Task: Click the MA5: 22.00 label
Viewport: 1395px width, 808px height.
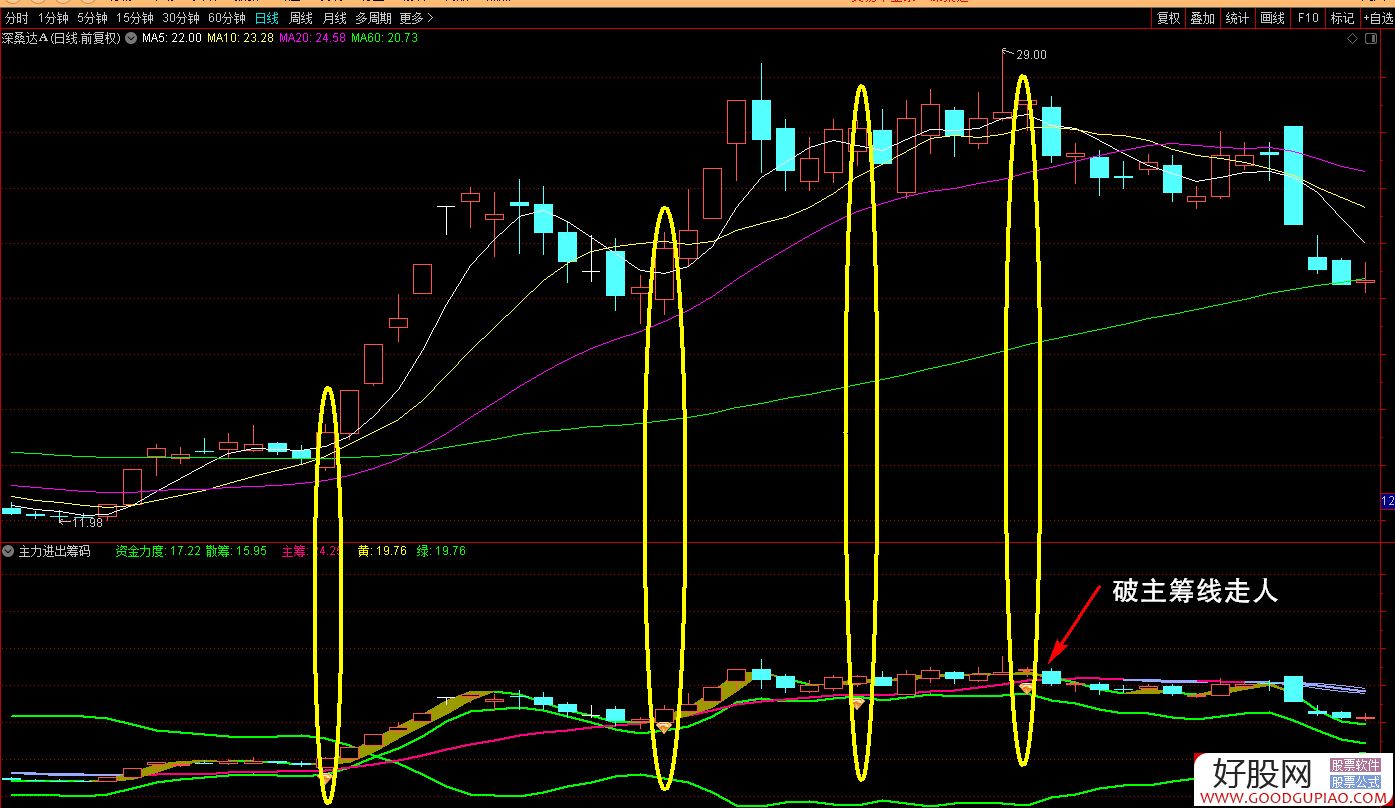Action: pos(172,38)
